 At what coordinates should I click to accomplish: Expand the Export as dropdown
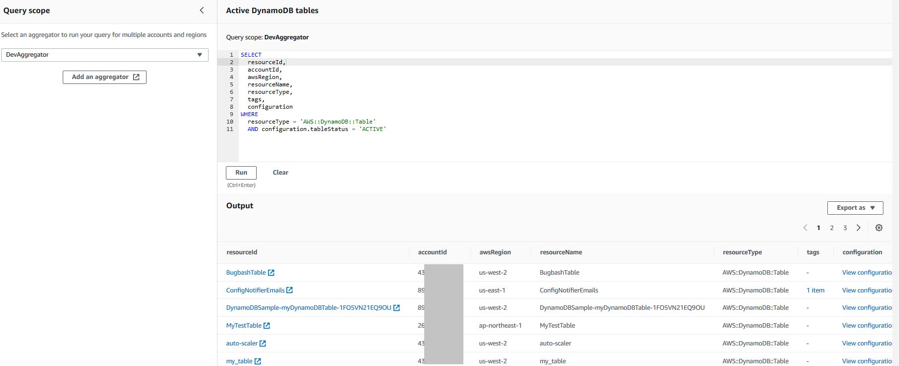coord(855,208)
